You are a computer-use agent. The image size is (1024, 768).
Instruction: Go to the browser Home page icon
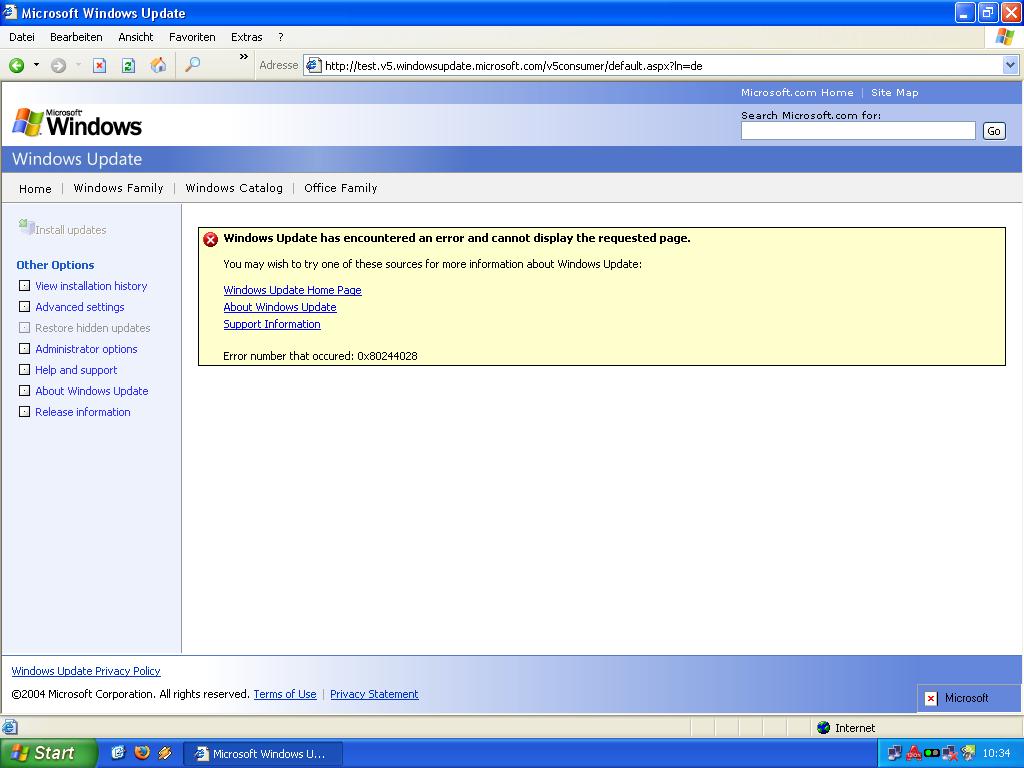point(158,65)
